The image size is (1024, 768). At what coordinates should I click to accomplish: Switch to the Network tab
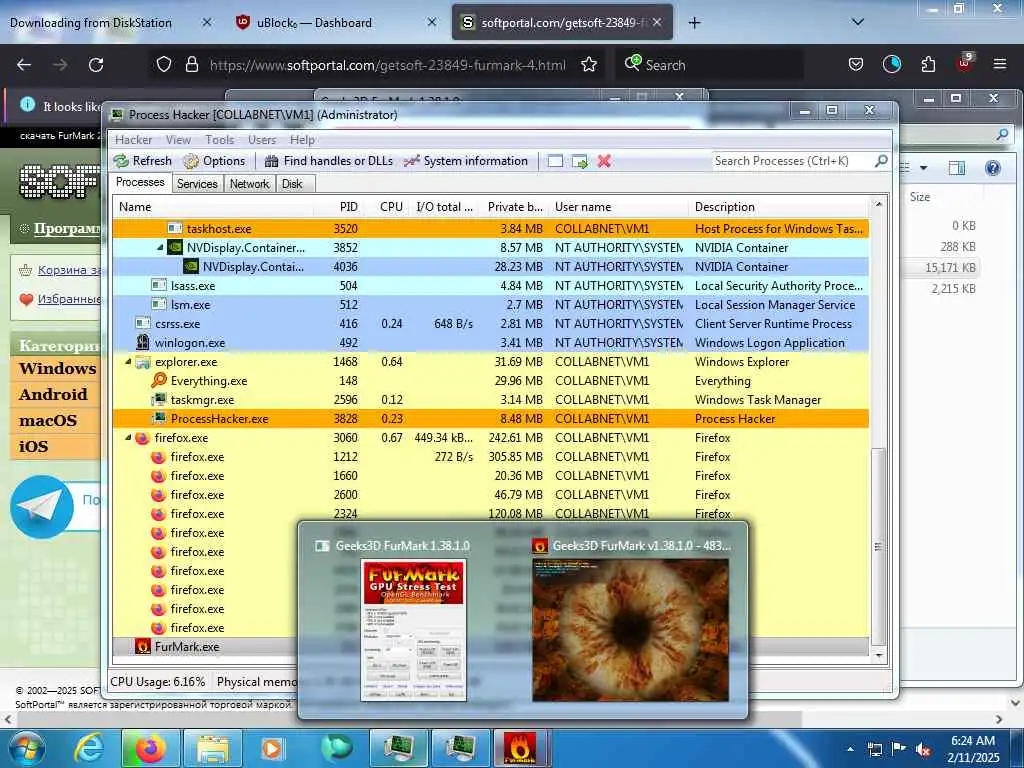[x=249, y=184]
